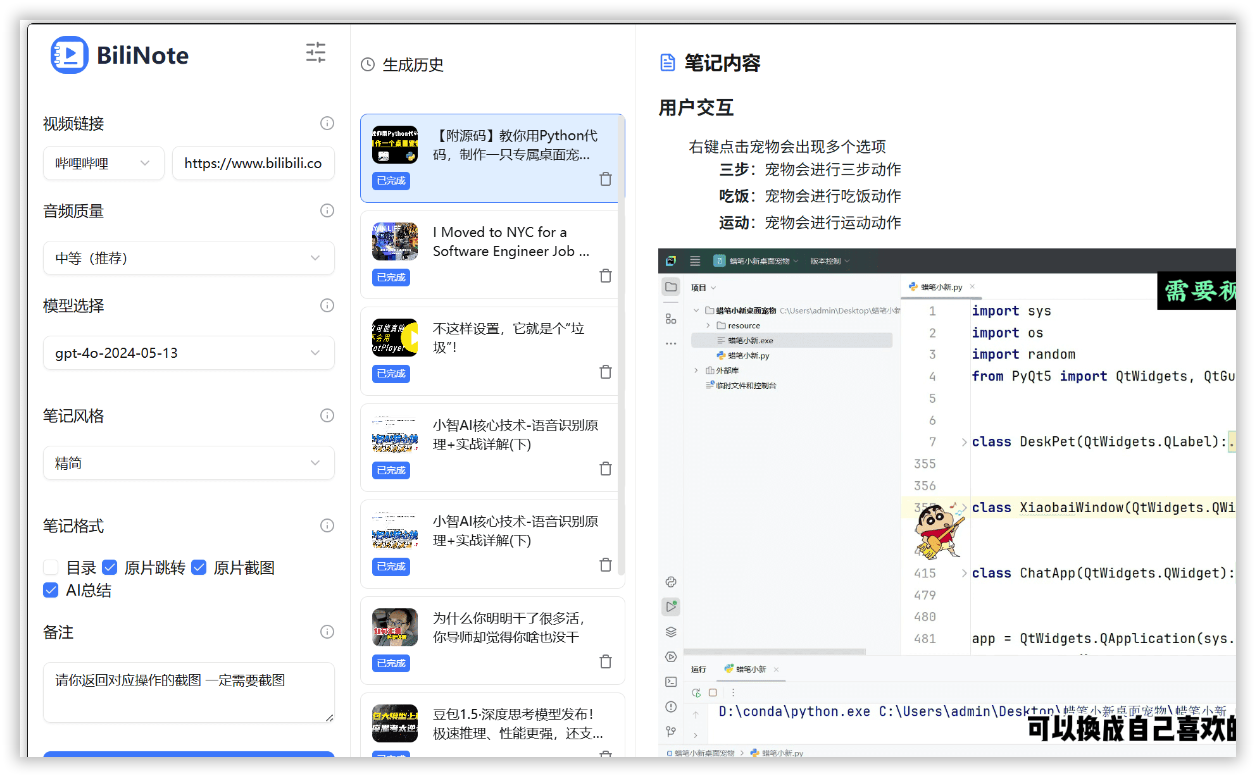This screenshot has width=1256, height=777.
Task: Delete the 不这样设置 history item via trash icon
Action: [605, 372]
